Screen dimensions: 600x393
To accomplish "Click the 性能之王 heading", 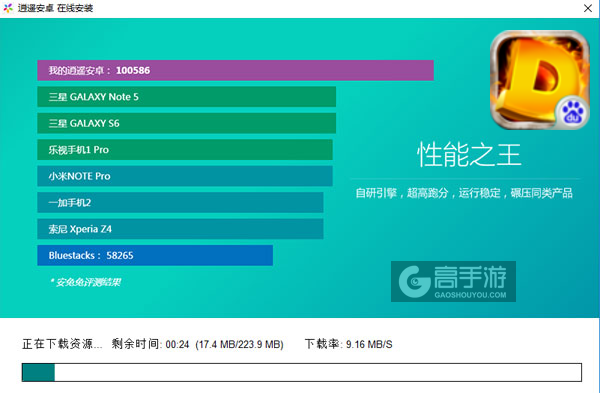I will point(469,155).
